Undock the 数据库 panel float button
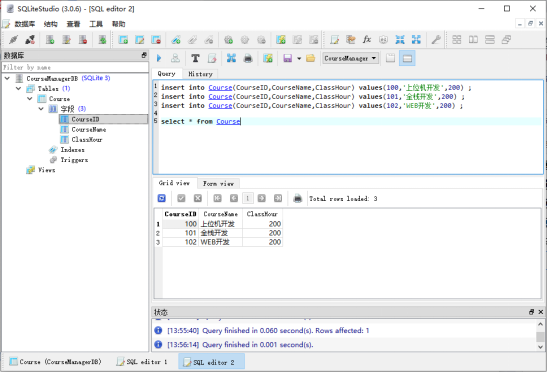 [144, 55]
